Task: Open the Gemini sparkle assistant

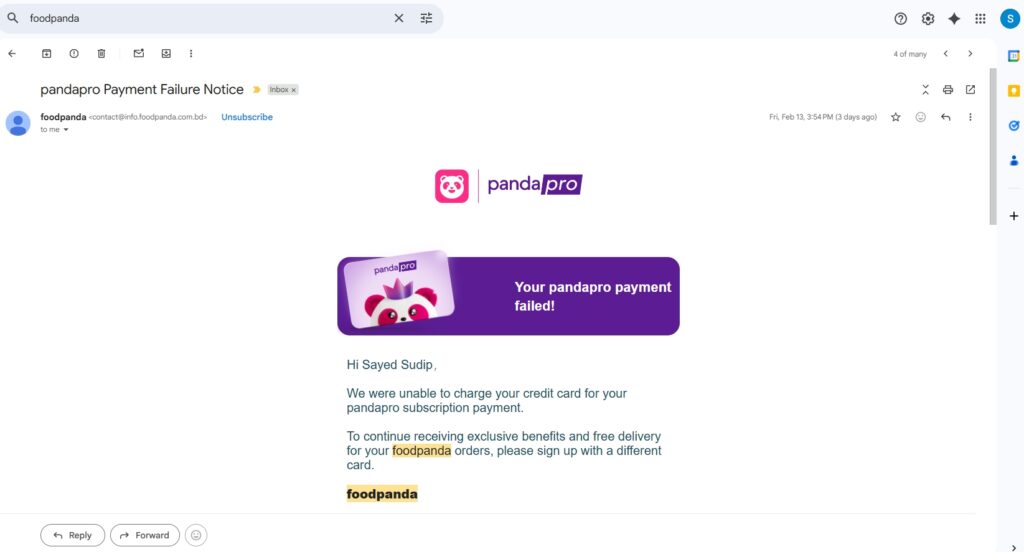Action: [954, 18]
